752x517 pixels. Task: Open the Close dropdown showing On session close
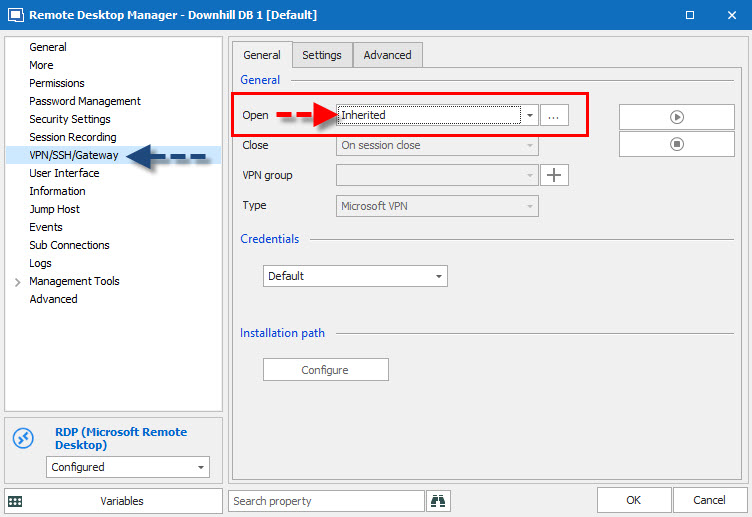(x=437, y=145)
